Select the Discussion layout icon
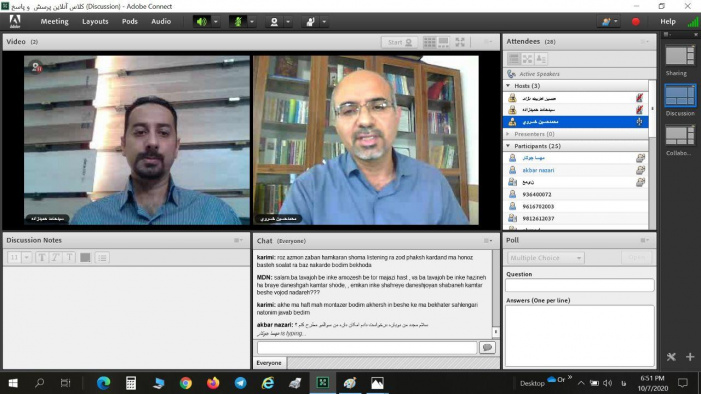701x394 pixels. [680, 96]
